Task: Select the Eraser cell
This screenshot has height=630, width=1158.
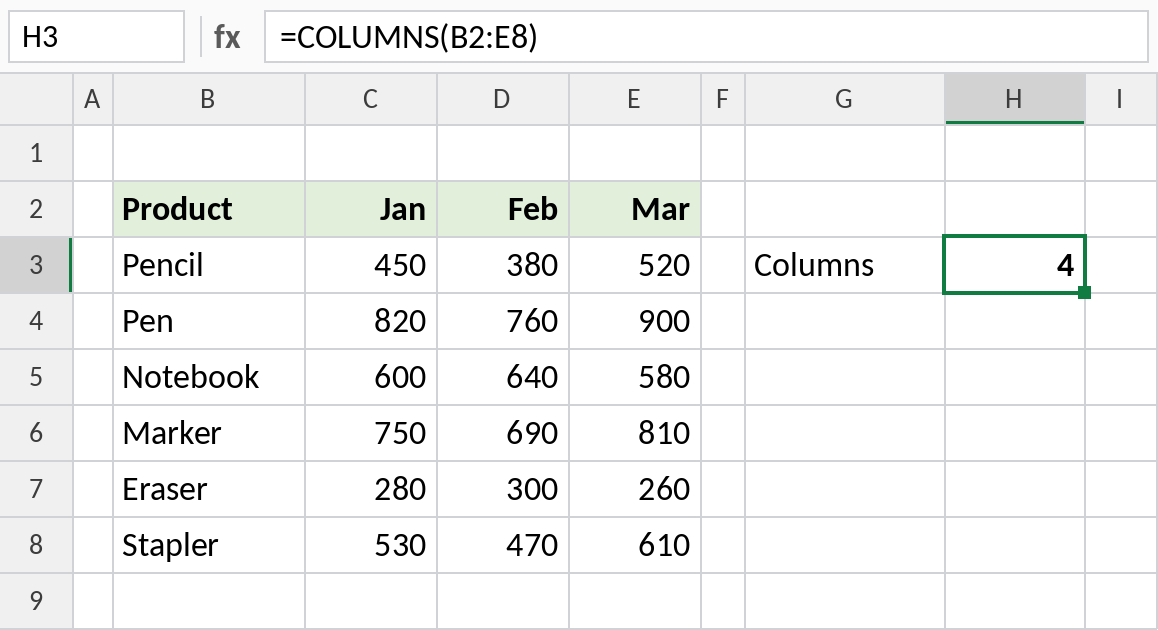Action: click(x=208, y=489)
